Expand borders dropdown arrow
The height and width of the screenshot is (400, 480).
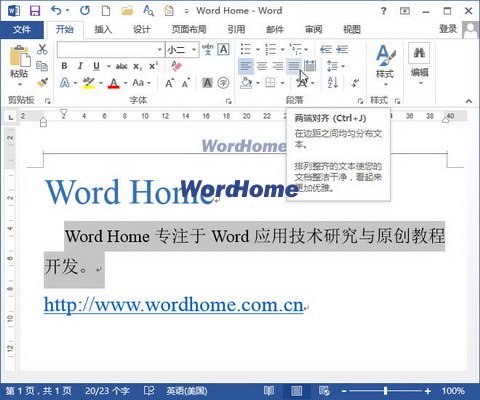[x=283, y=83]
